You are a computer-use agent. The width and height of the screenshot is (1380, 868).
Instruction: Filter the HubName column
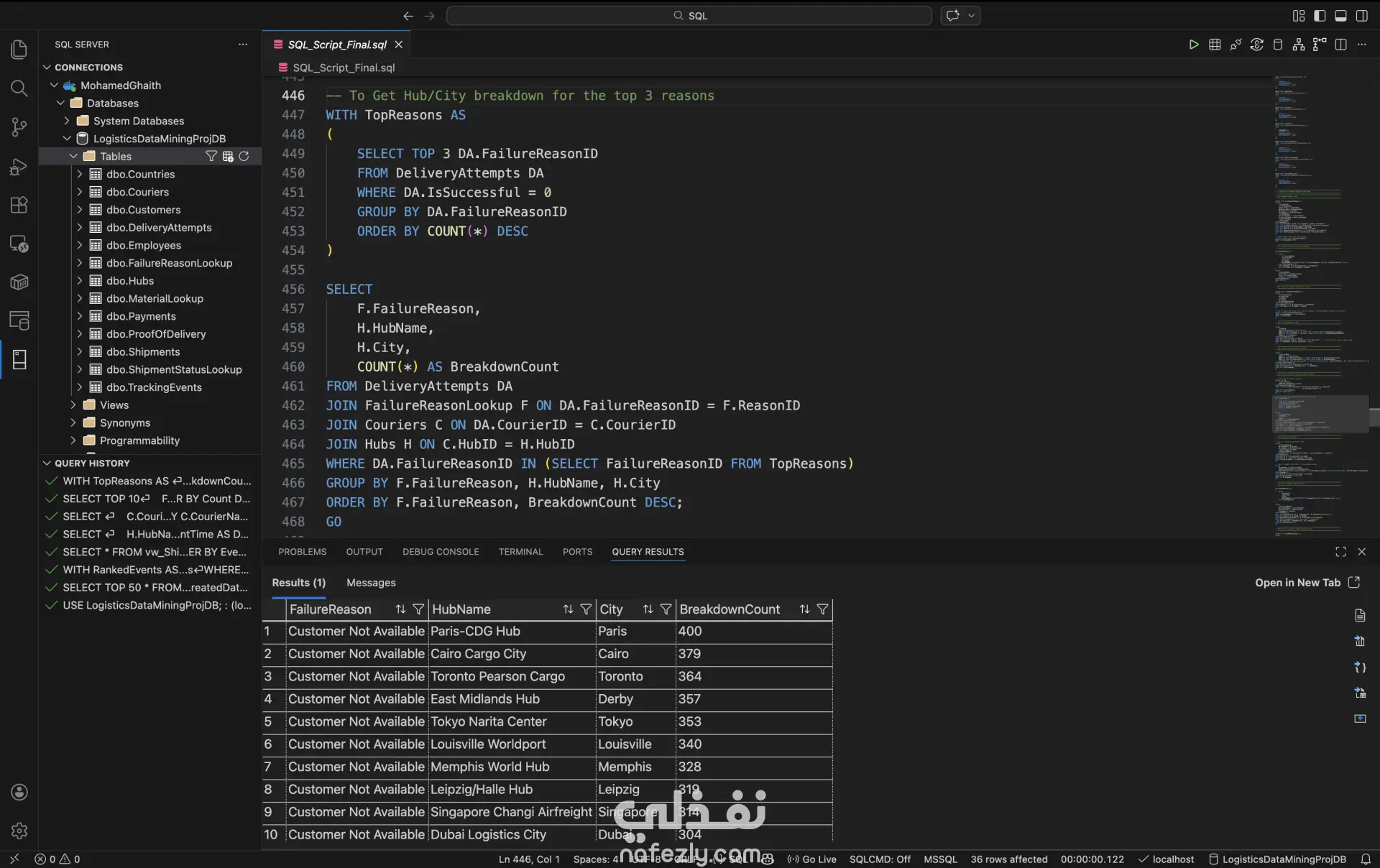pyautogui.click(x=586, y=609)
